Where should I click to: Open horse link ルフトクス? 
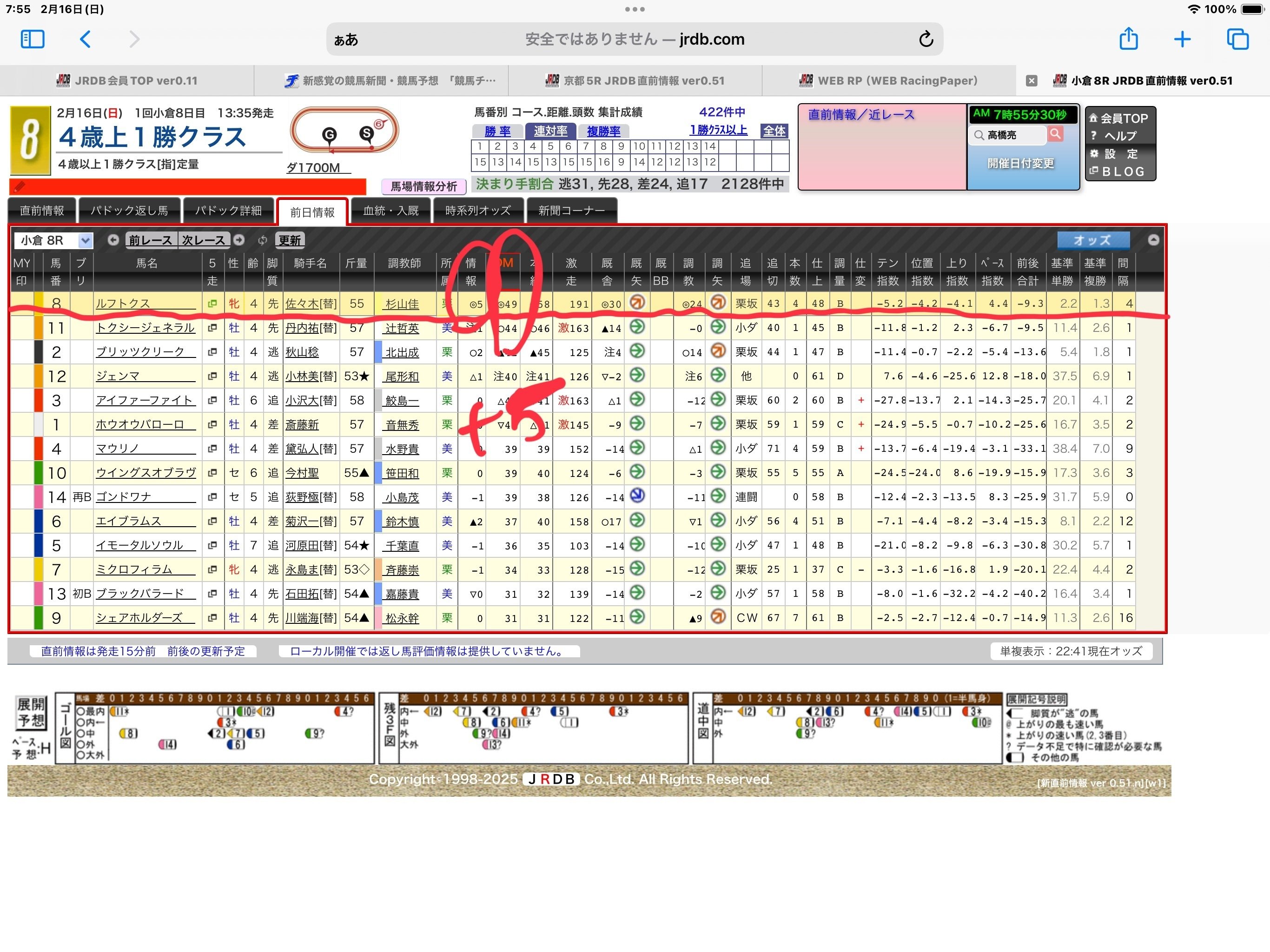coord(145,304)
